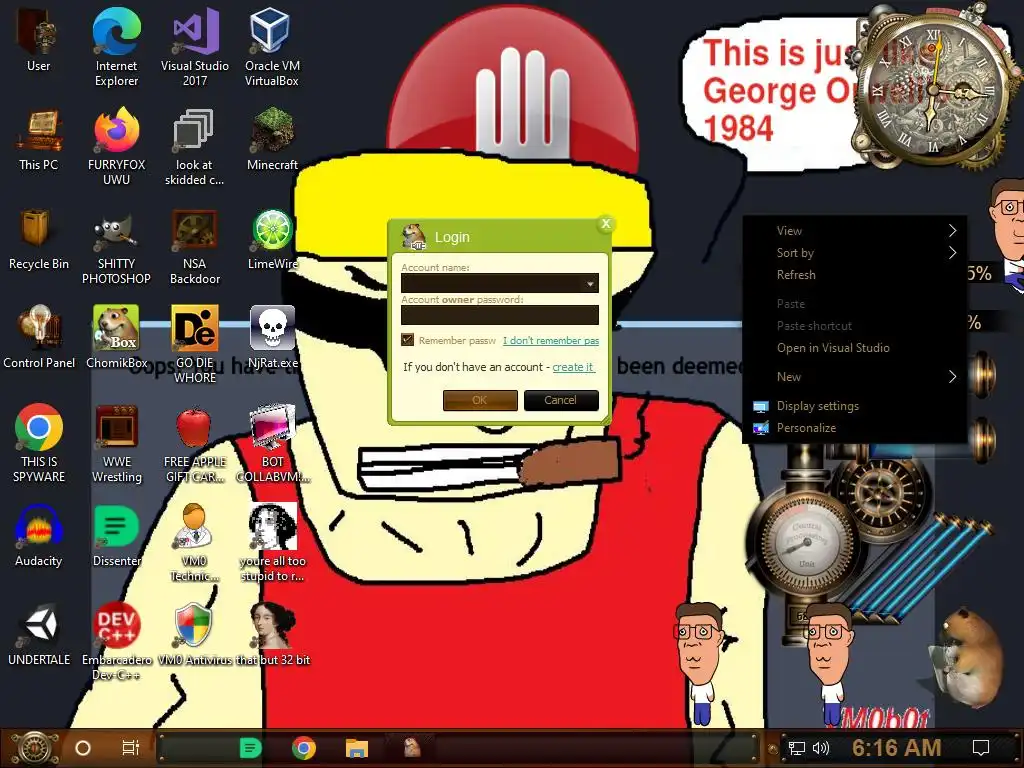
Task: Expand the View submenu arrow
Action: 952,231
